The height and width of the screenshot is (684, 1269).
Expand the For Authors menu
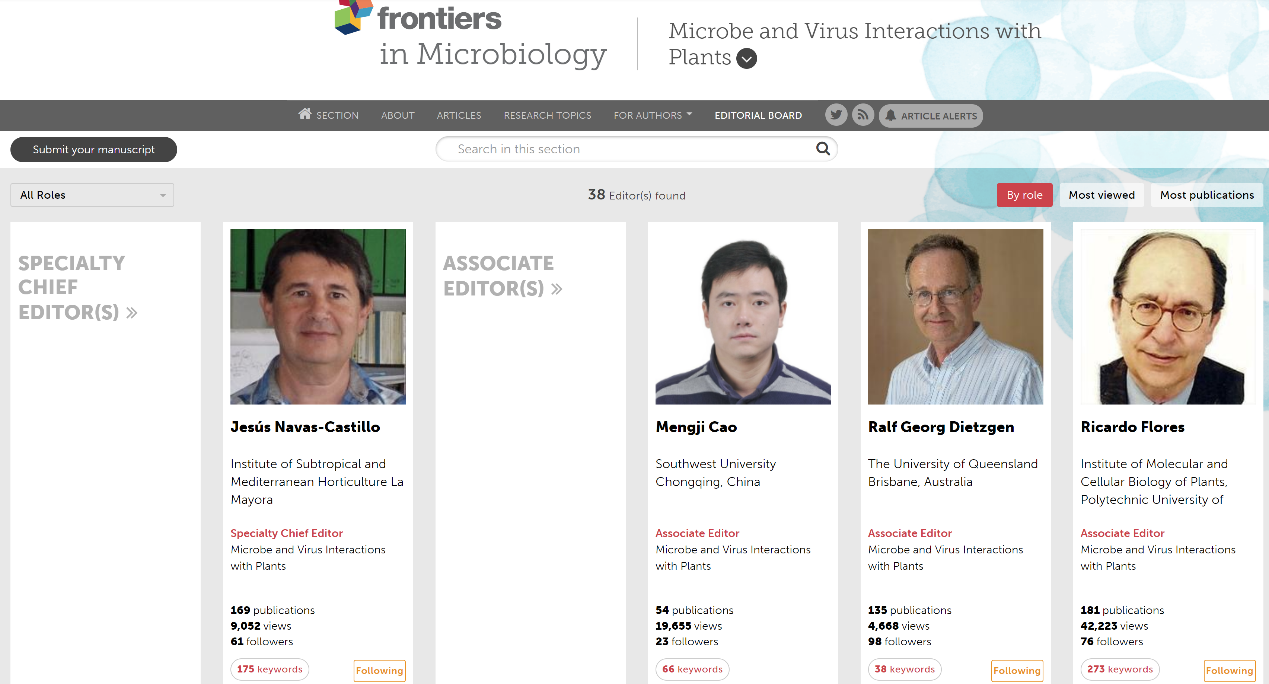653,115
